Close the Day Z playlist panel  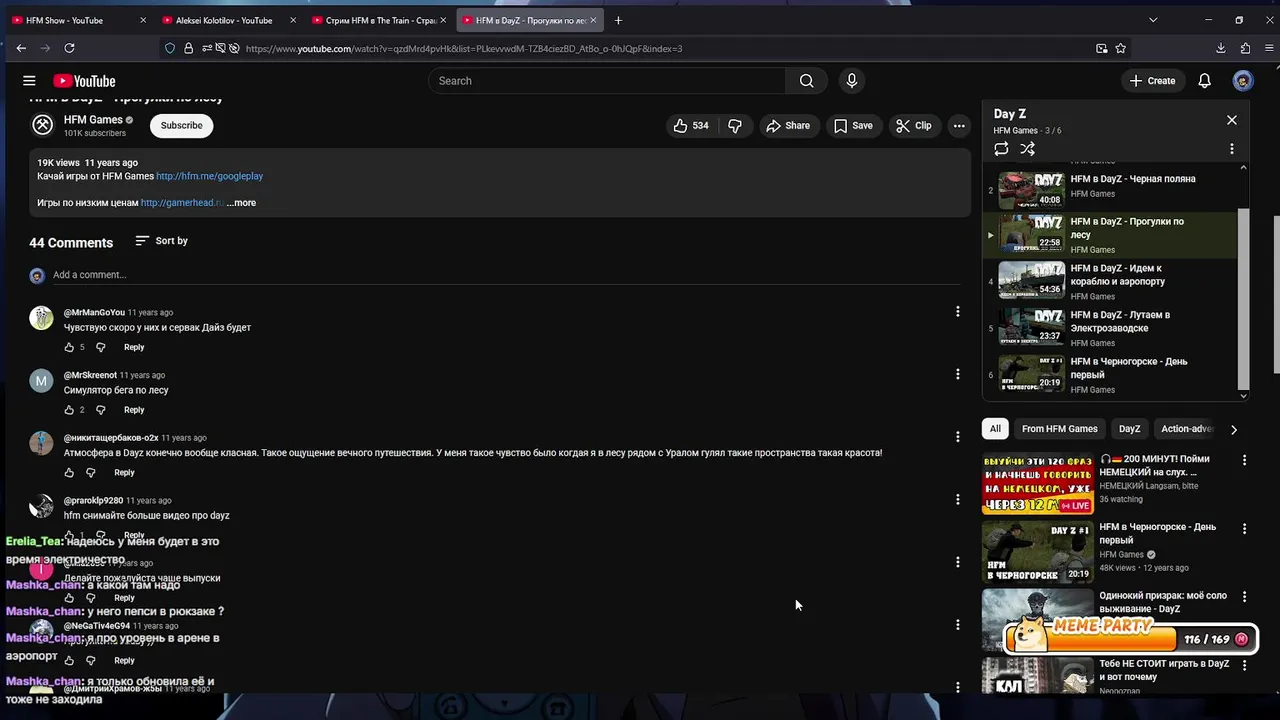pyautogui.click(x=1232, y=120)
